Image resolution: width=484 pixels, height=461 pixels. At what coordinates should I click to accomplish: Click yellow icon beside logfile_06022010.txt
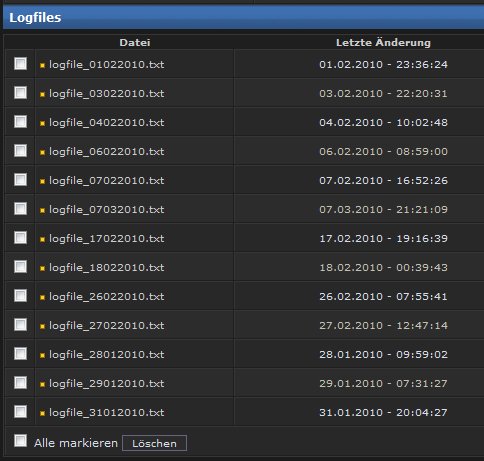pos(42,152)
